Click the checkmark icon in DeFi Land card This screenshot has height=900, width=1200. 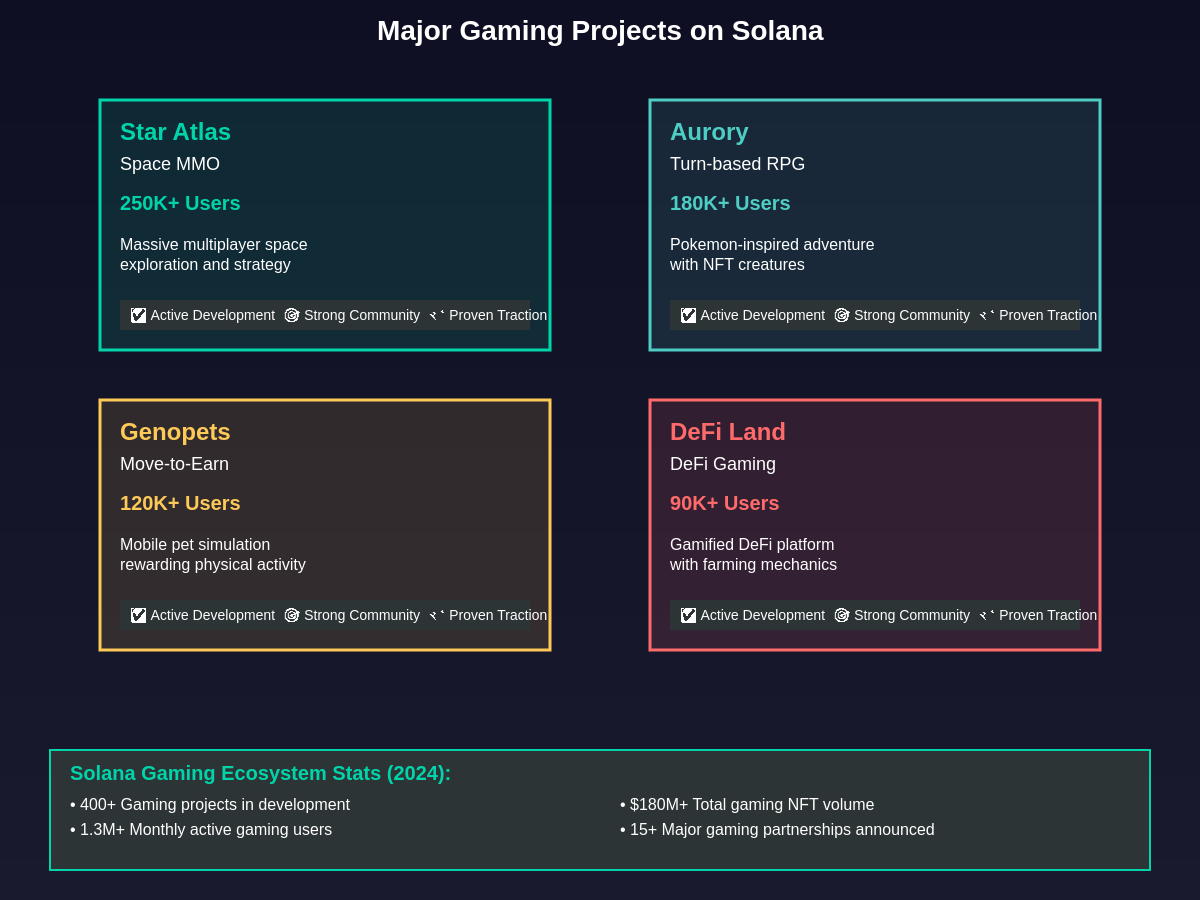(x=688, y=615)
